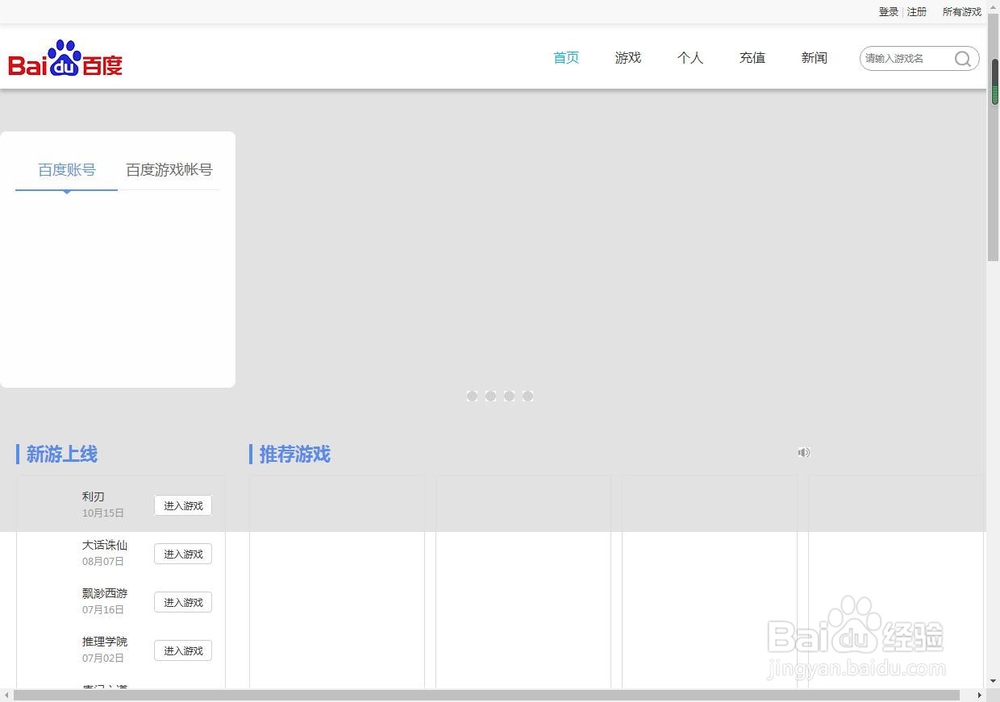Open 所有游戏 in the top bar
Image resolution: width=1000 pixels, height=702 pixels.
[962, 11]
